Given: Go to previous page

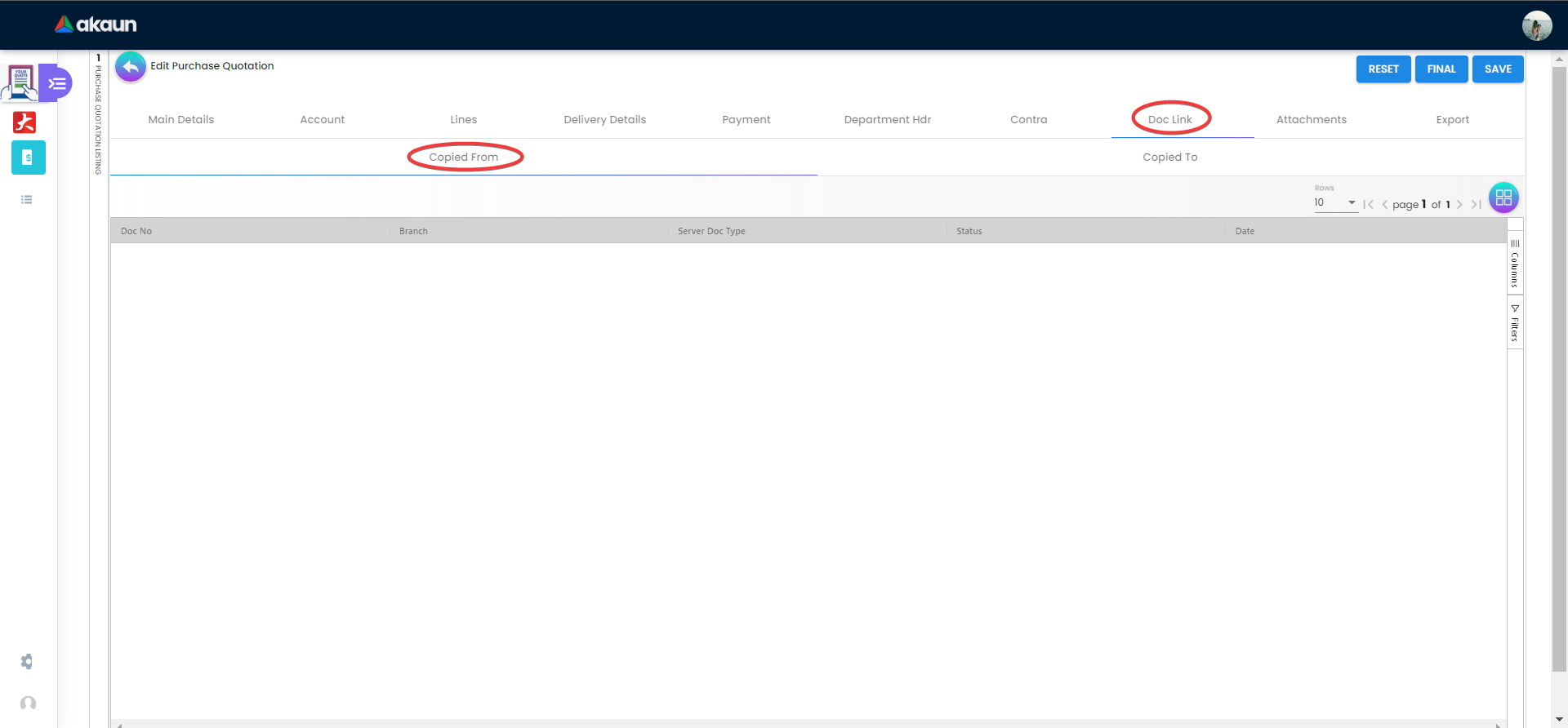Looking at the screenshot, I should 1384,205.
